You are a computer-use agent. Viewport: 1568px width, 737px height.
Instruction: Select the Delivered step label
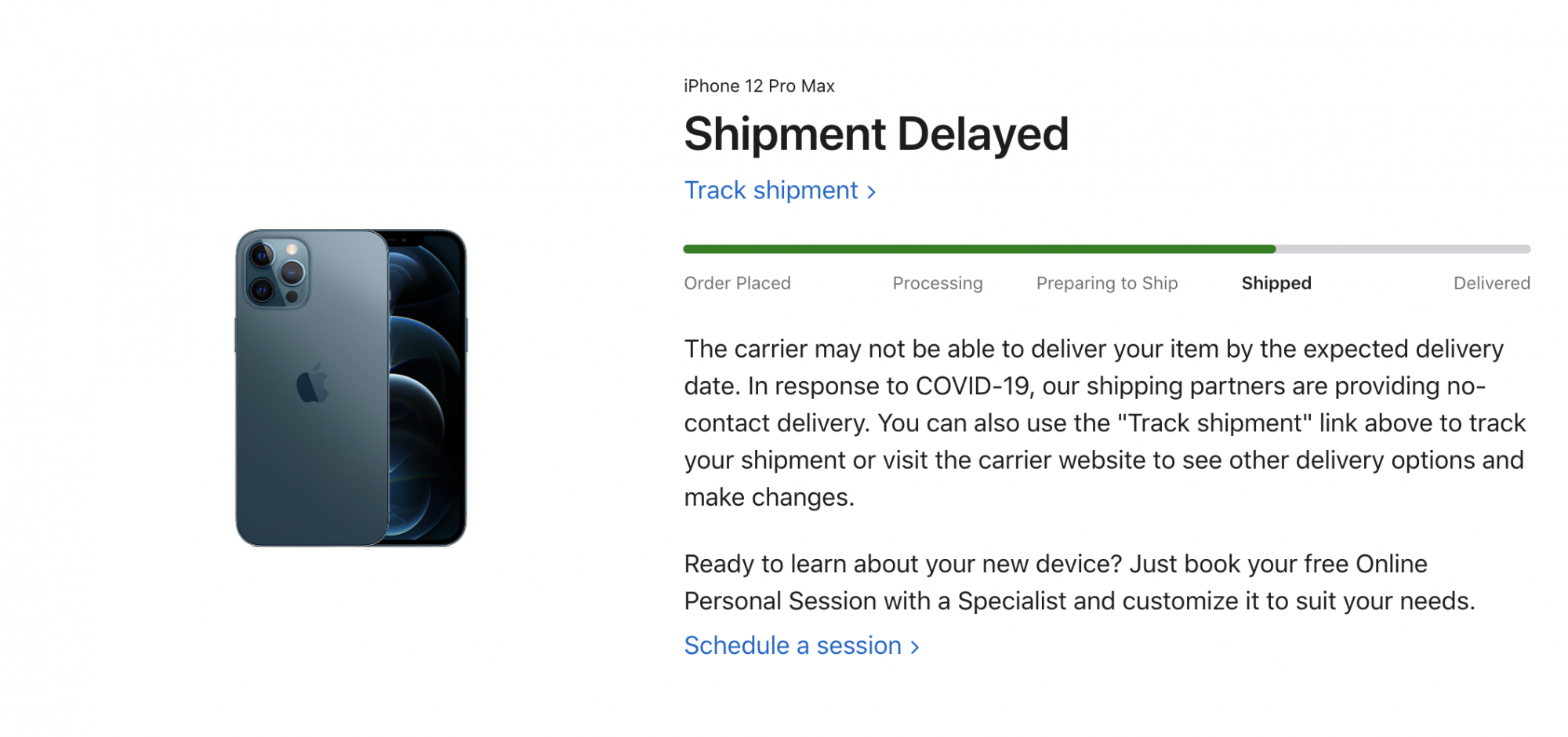[1492, 283]
